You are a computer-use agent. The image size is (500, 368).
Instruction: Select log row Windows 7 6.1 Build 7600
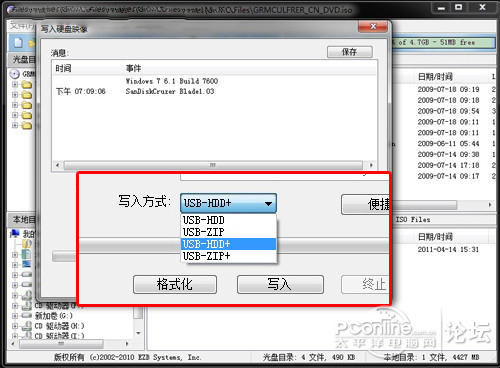[172, 81]
